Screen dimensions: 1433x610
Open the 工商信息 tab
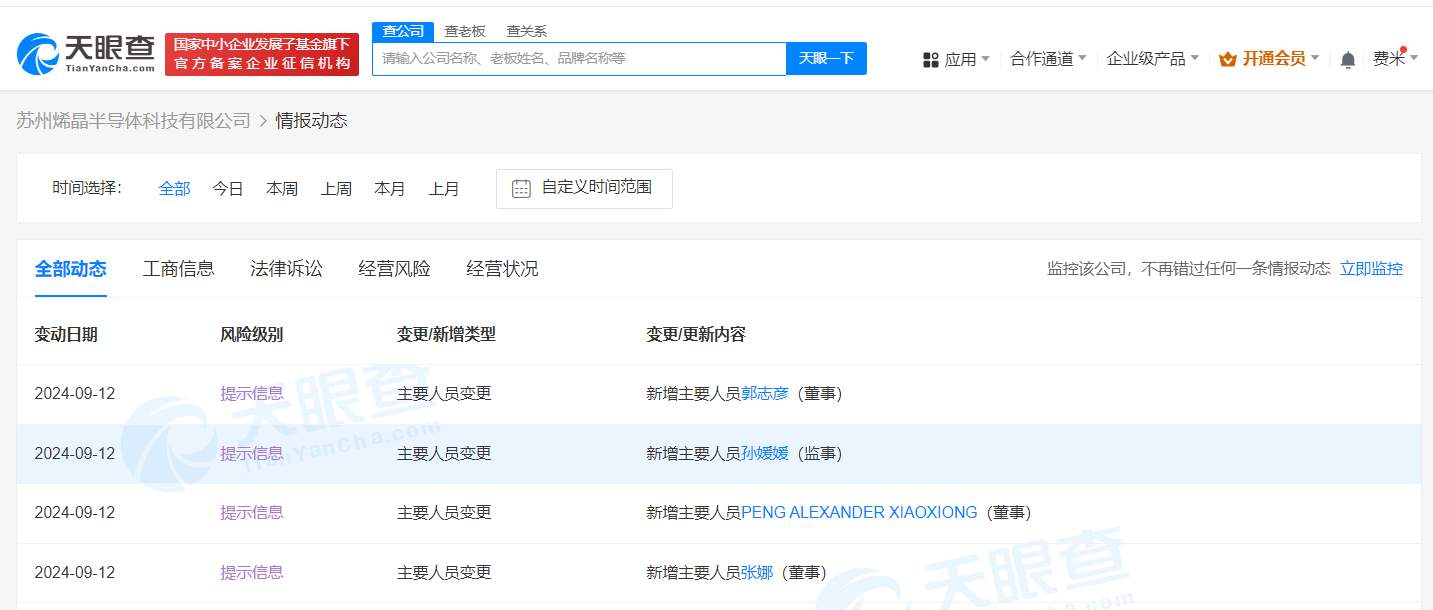click(x=178, y=268)
